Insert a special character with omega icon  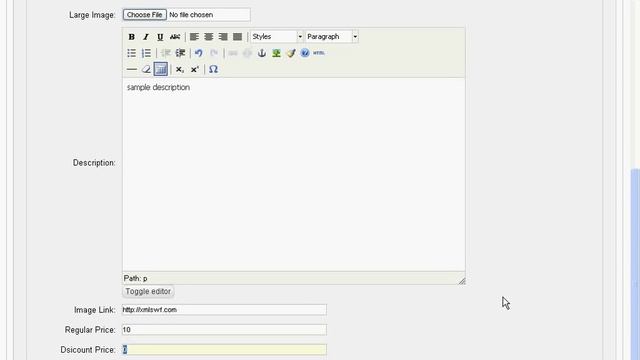pos(213,69)
